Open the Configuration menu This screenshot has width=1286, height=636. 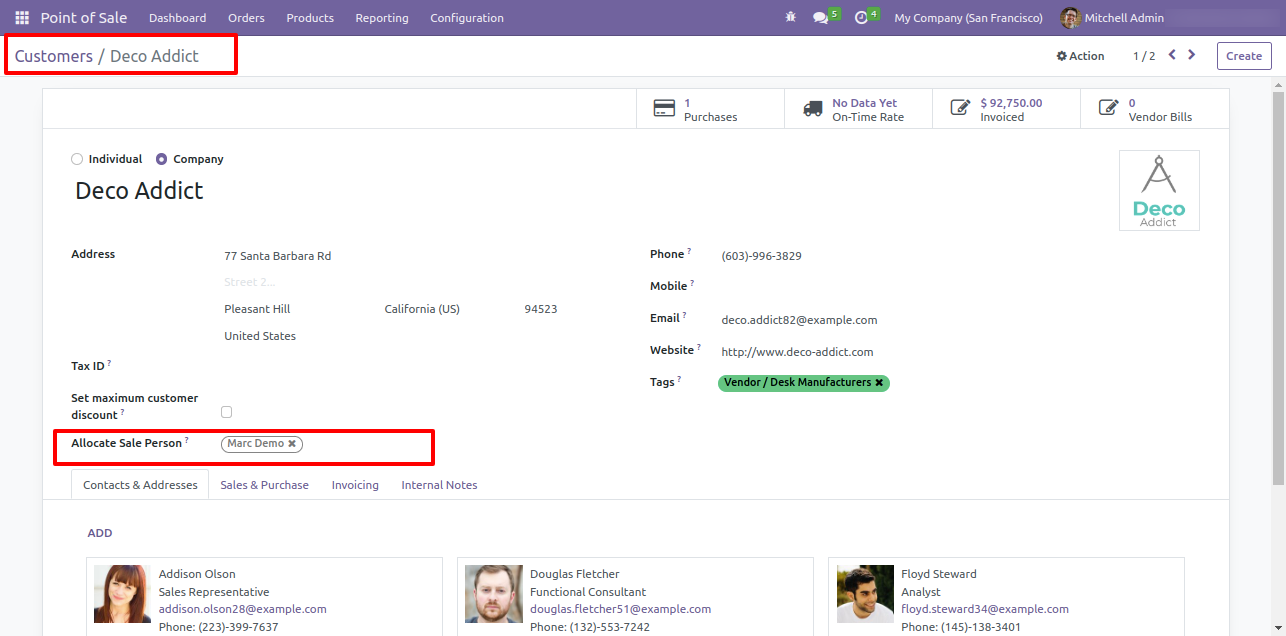click(x=466, y=18)
